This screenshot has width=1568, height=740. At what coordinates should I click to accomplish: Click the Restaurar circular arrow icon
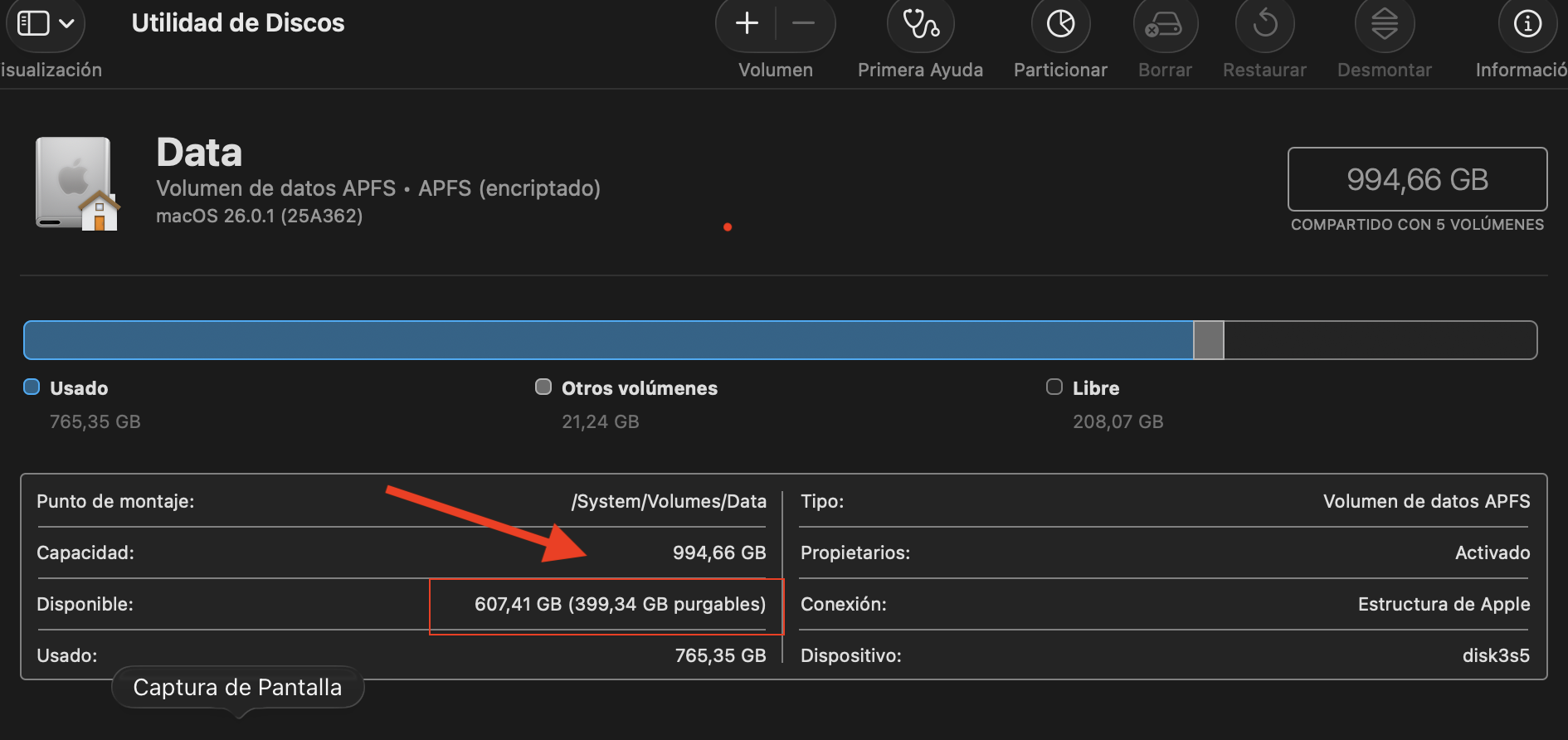[x=1264, y=24]
